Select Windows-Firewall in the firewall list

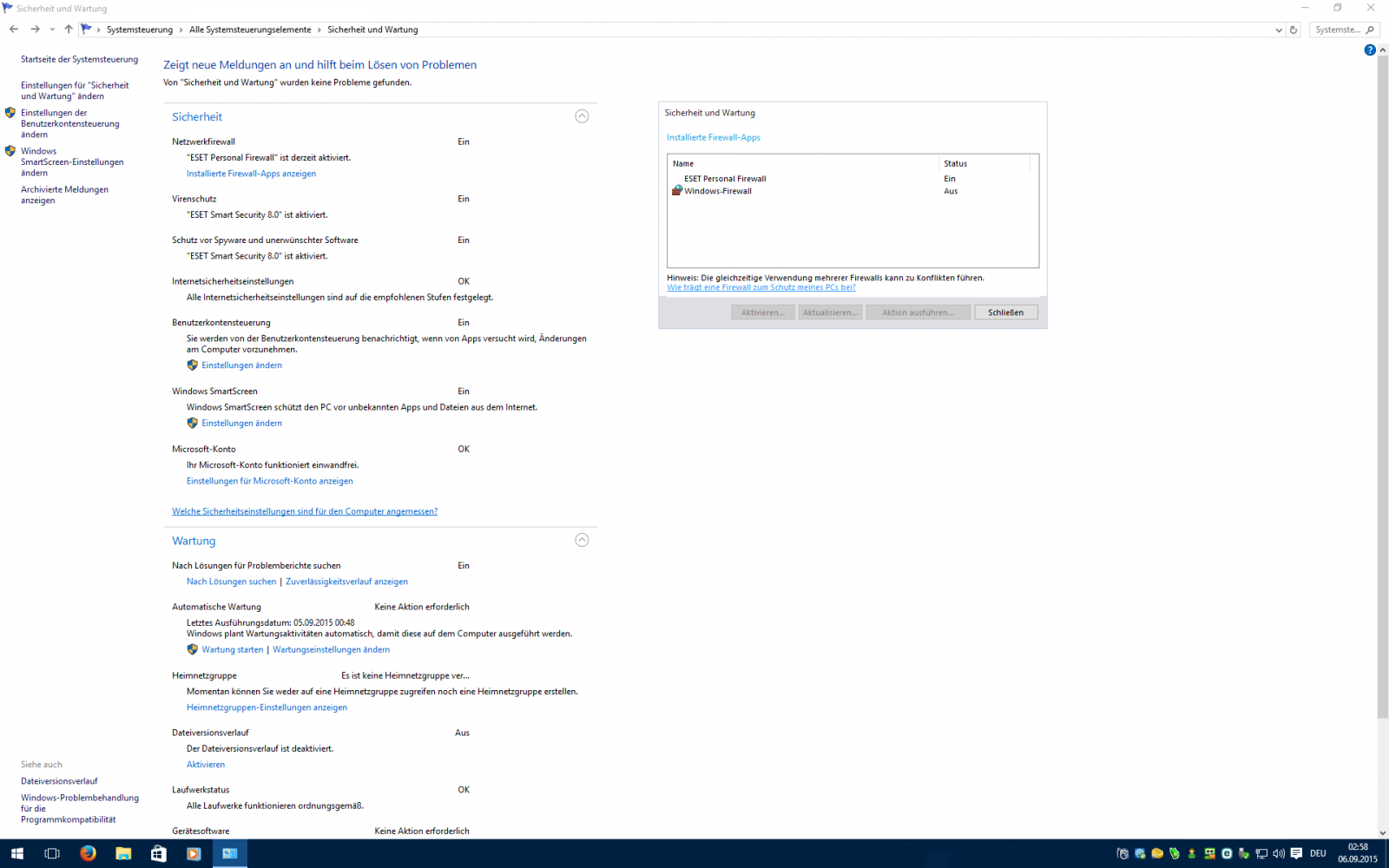pyautogui.click(x=718, y=191)
